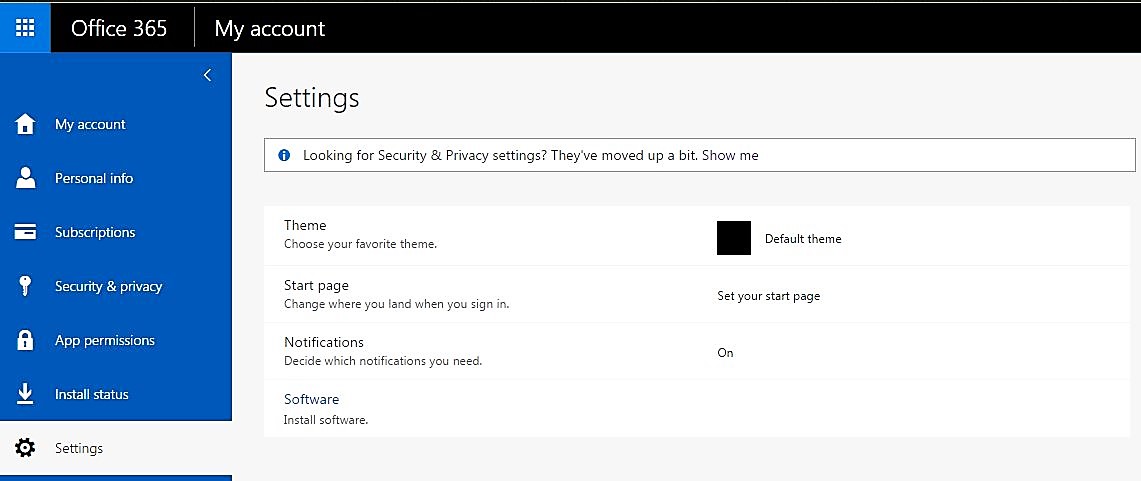Screen dimensions: 1141x481
Task: Click the credit card Subscriptions icon
Action: coord(25,232)
